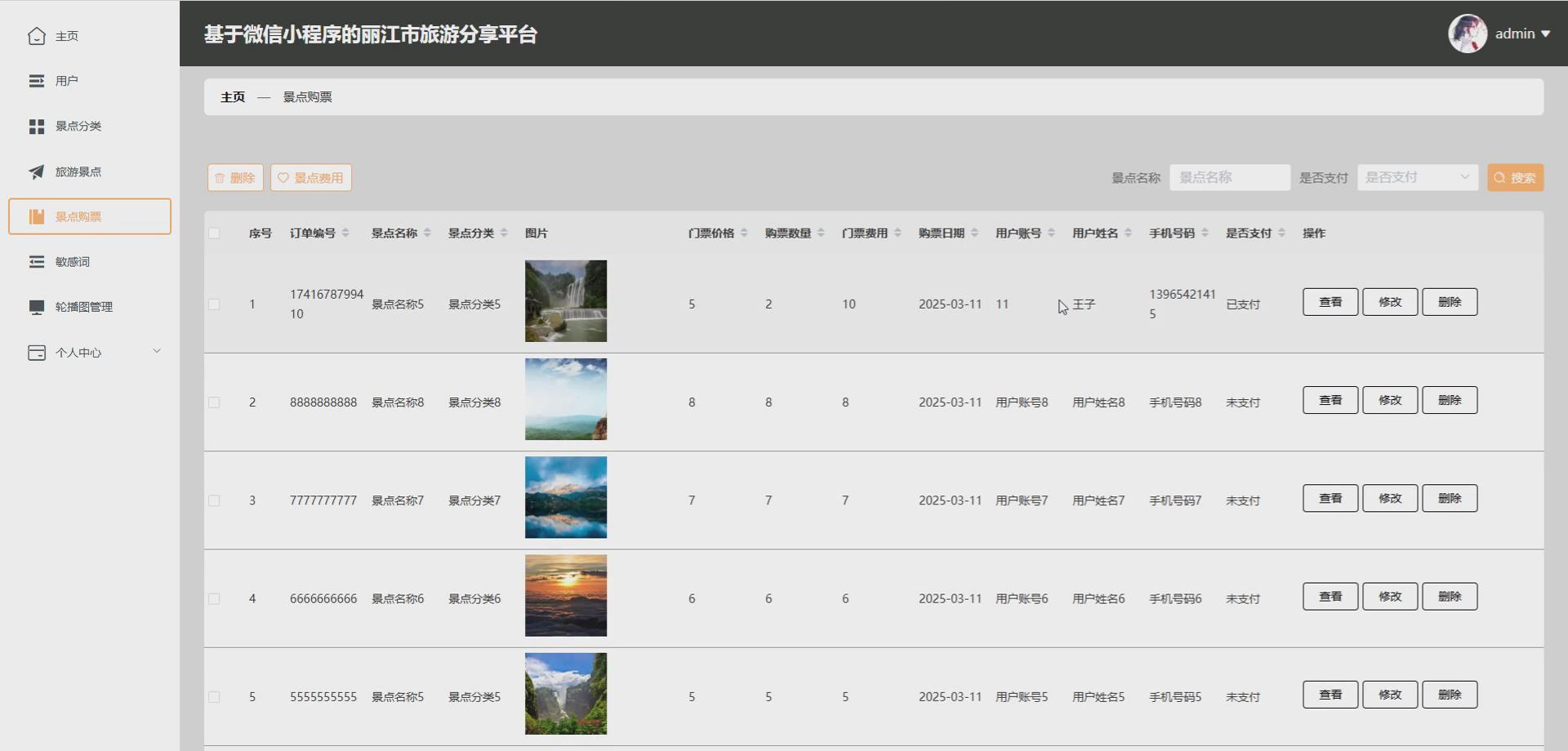Click the 景点分类 category icon
This screenshot has height=751, width=1568.
[36, 127]
